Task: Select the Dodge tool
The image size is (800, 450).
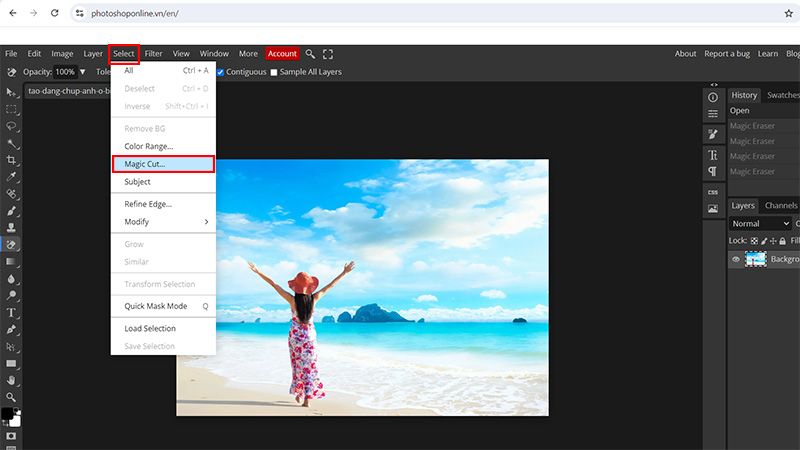Action: click(11, 295)
